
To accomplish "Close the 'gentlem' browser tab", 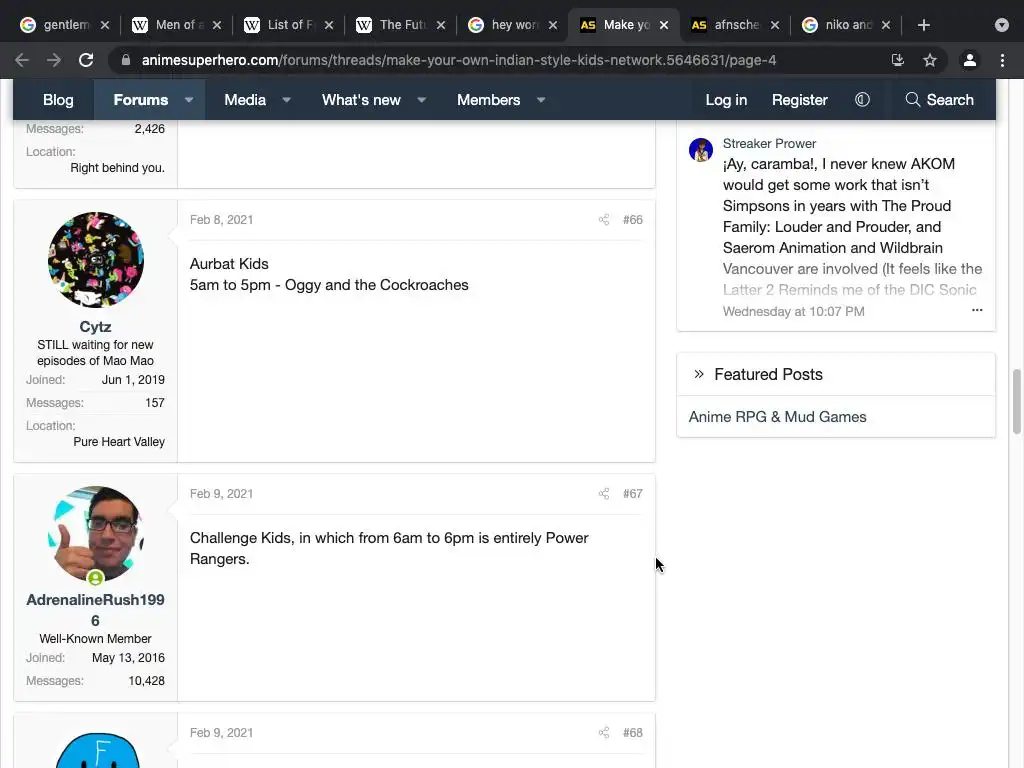I will (x=105, y=25).
